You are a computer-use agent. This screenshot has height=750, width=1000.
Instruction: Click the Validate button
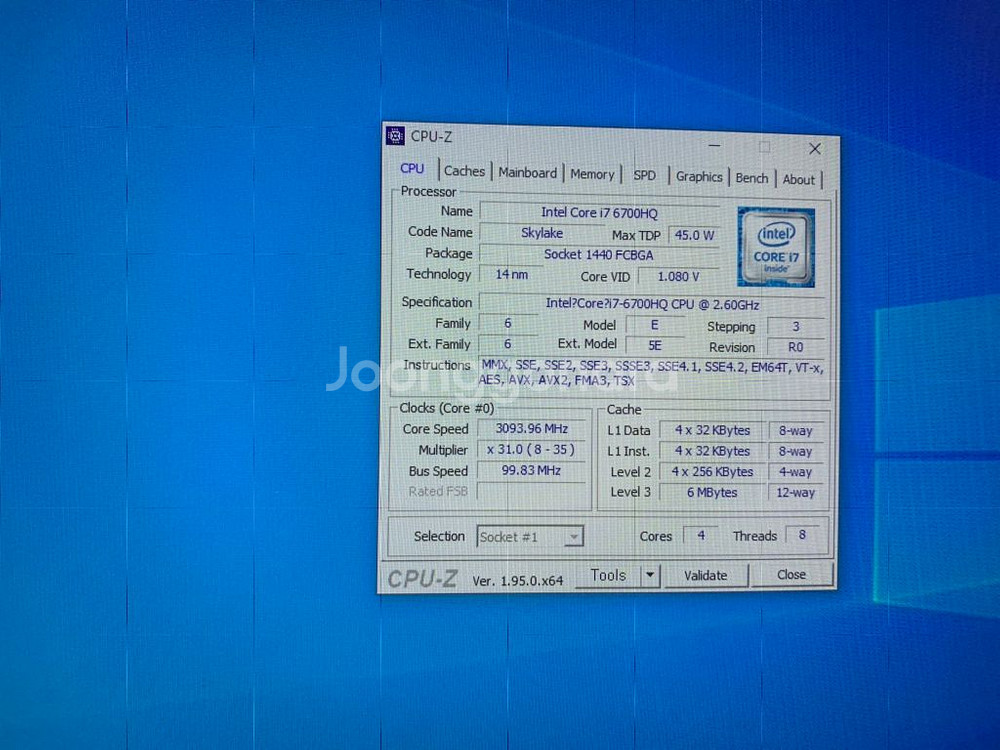[705, 575]
